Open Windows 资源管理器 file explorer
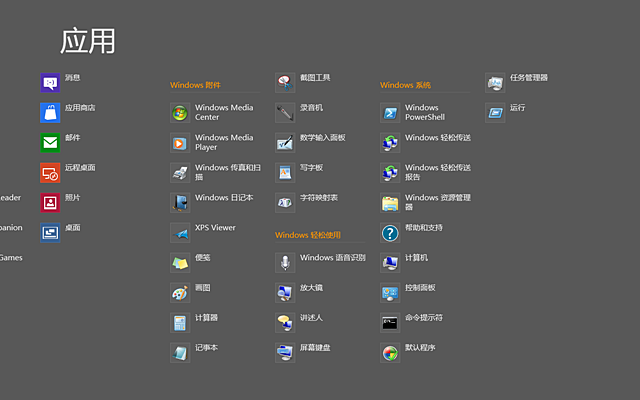Screen dimensions: 640x400 click(x=425, y=202)
